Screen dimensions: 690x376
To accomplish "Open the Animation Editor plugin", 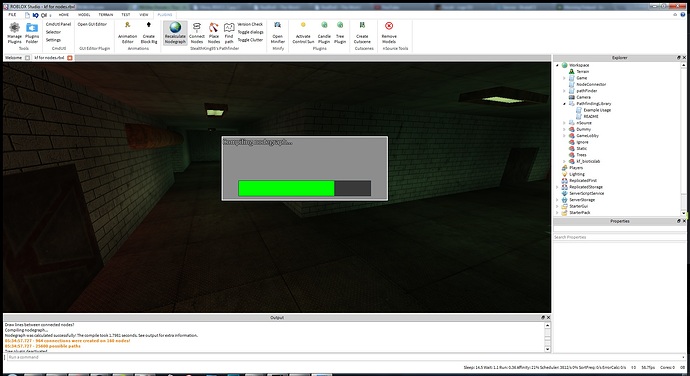I will tap(127, 33).
